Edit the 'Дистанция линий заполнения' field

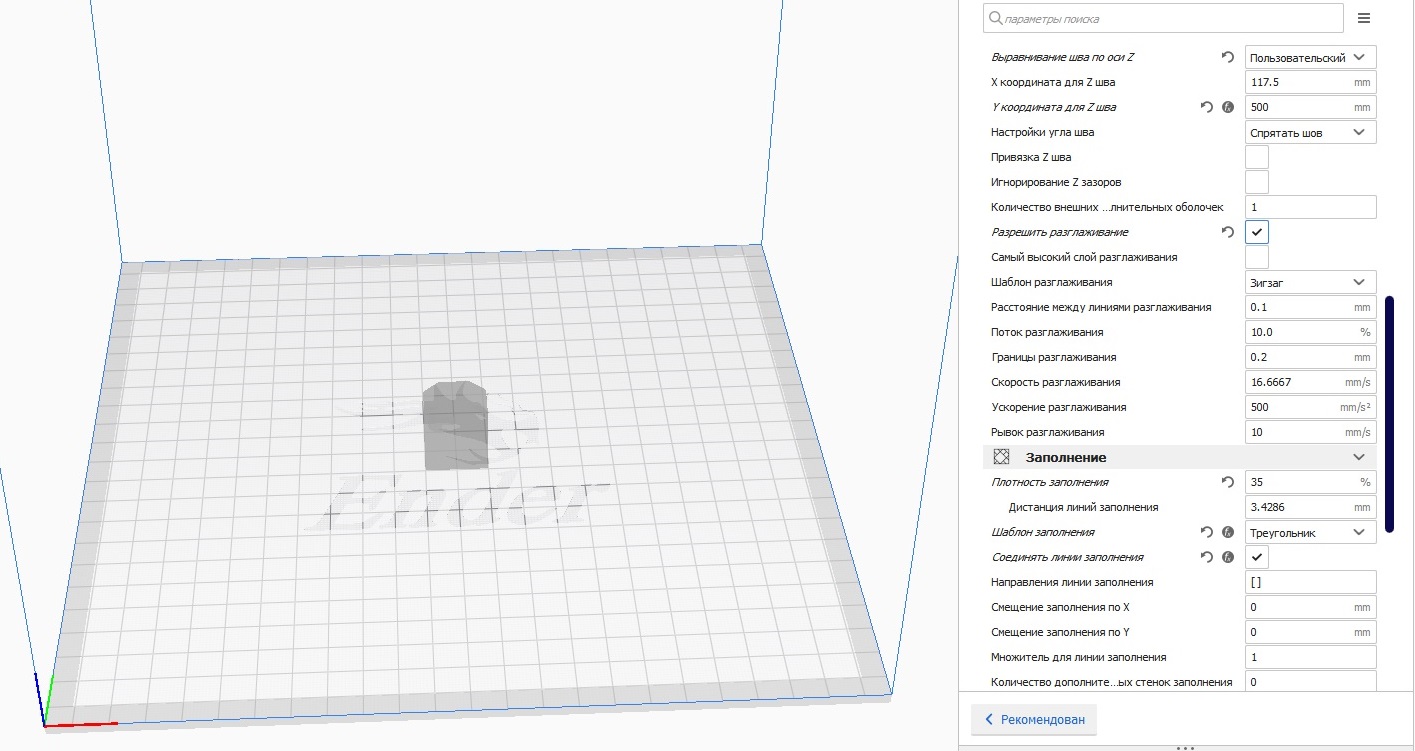tap(1311, 507)
